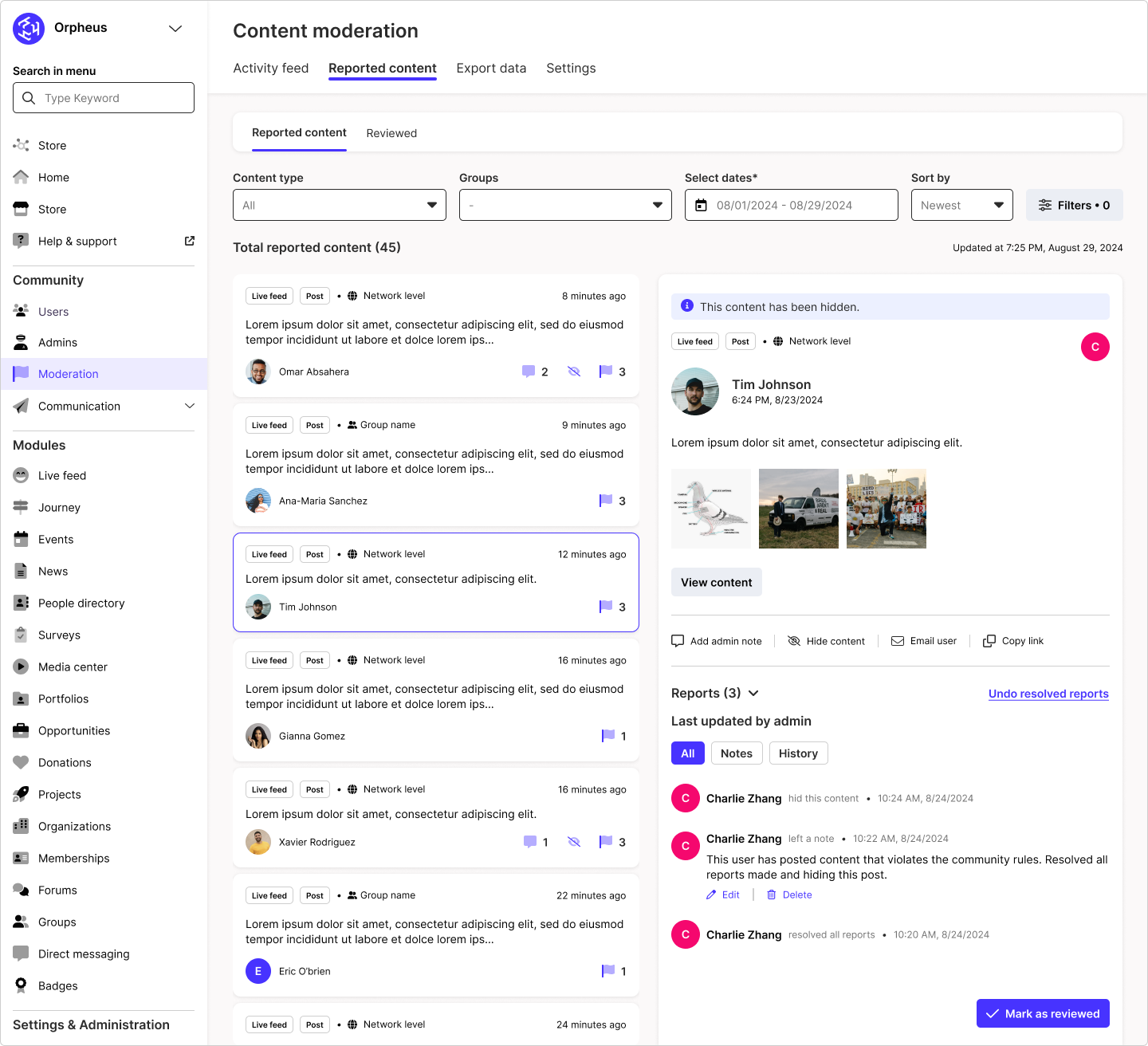Select the Moderation flag menu item
This screenshot has width=1148, height=1046.
[x=104, y=374]
